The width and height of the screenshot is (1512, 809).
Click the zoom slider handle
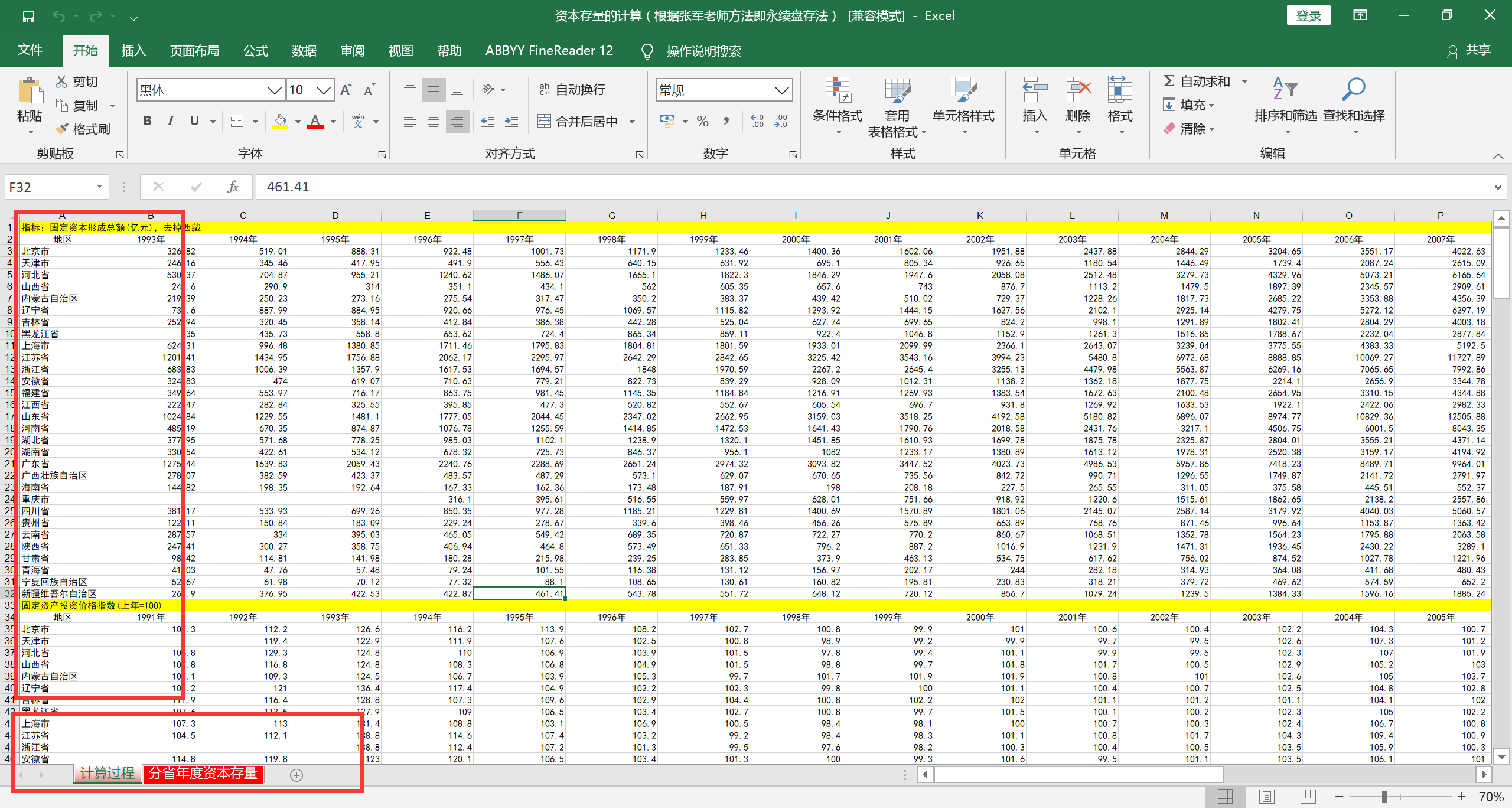pyautogui.click(x=1384, y=797)
